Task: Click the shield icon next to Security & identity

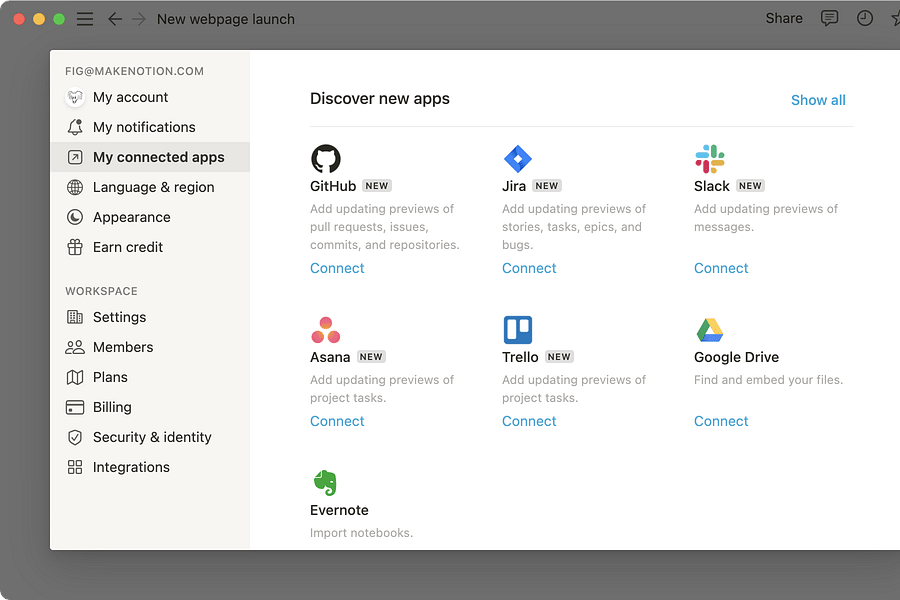Action: click(x=76, y=437)
